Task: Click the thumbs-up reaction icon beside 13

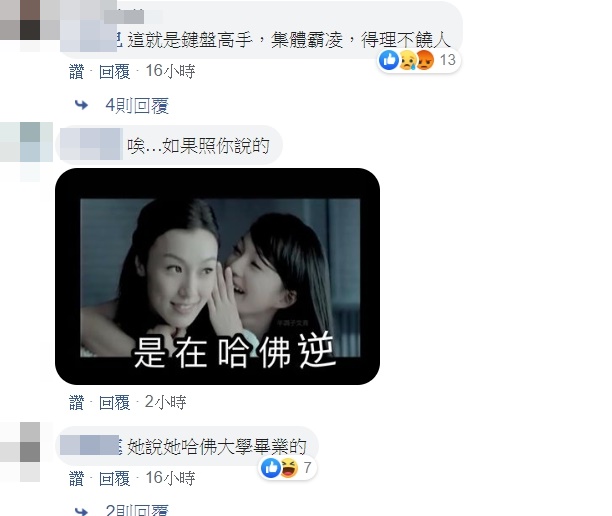Action: [389, 60]
